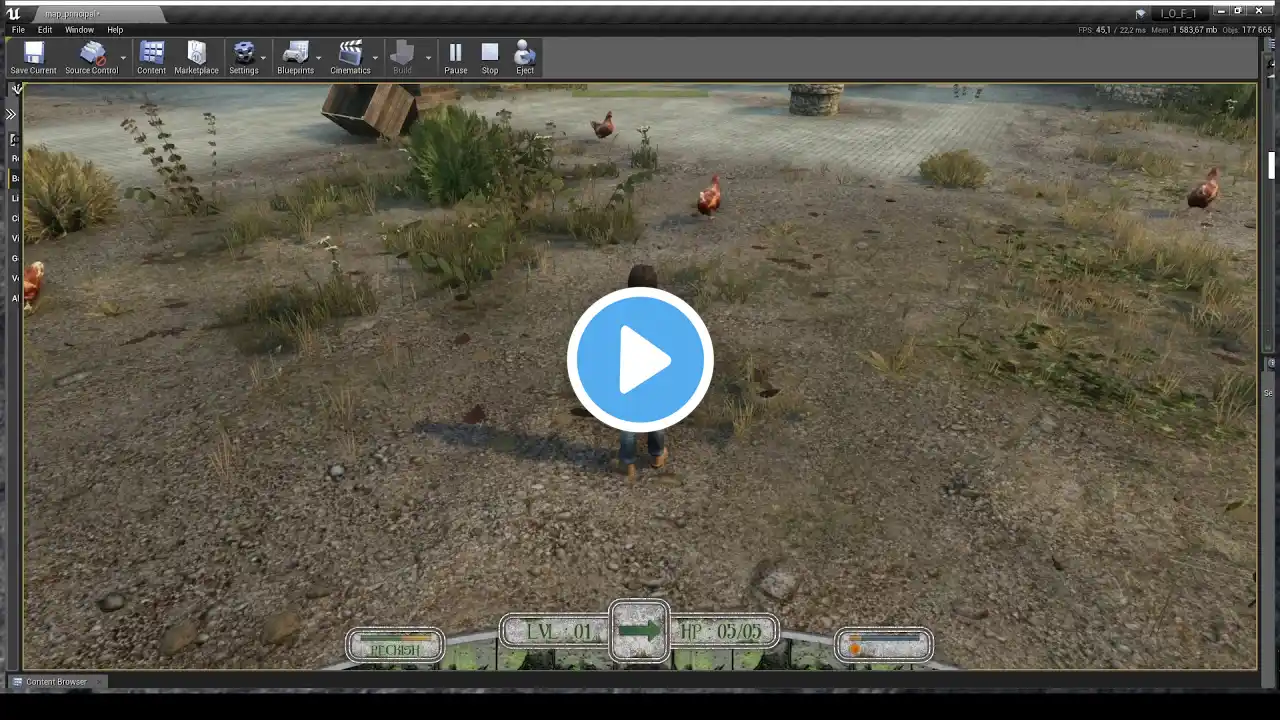Click the Objs count readout
The width and height of the screenshot is (1280, 720).
click(x=1247, y=30)
